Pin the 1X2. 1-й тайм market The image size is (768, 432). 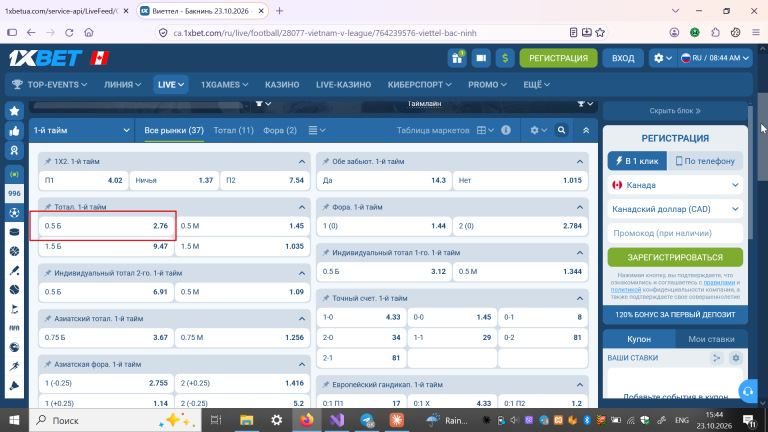click(x=48, y=161)
